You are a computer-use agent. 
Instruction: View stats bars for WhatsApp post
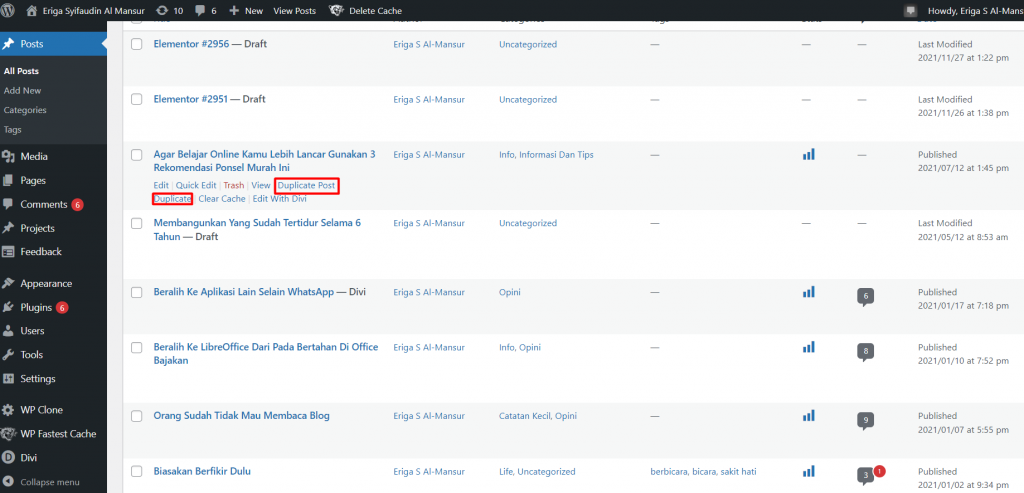coord(808,292)
